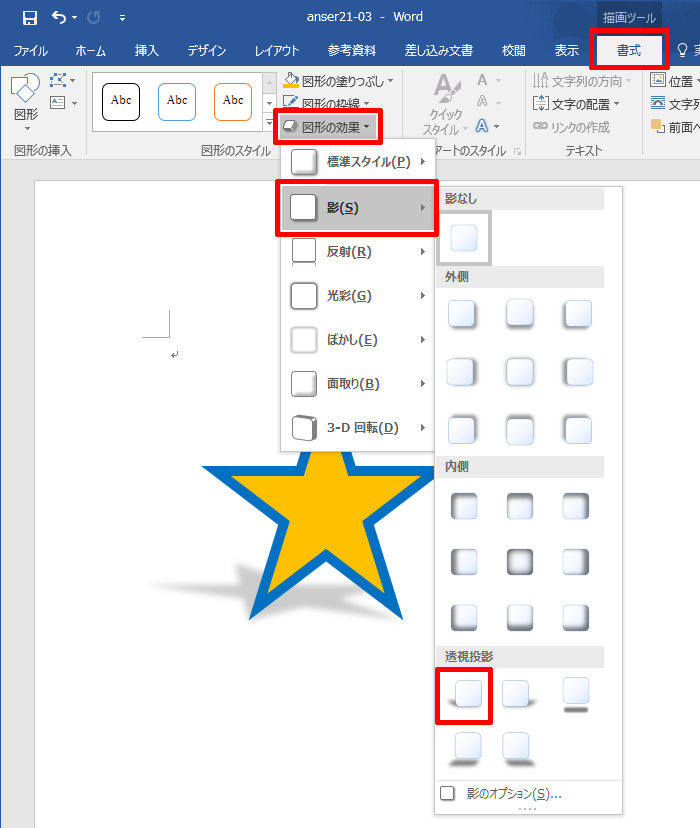
Task: Select the third perspective shadow under 透視投影
Action: pos(576,694)
